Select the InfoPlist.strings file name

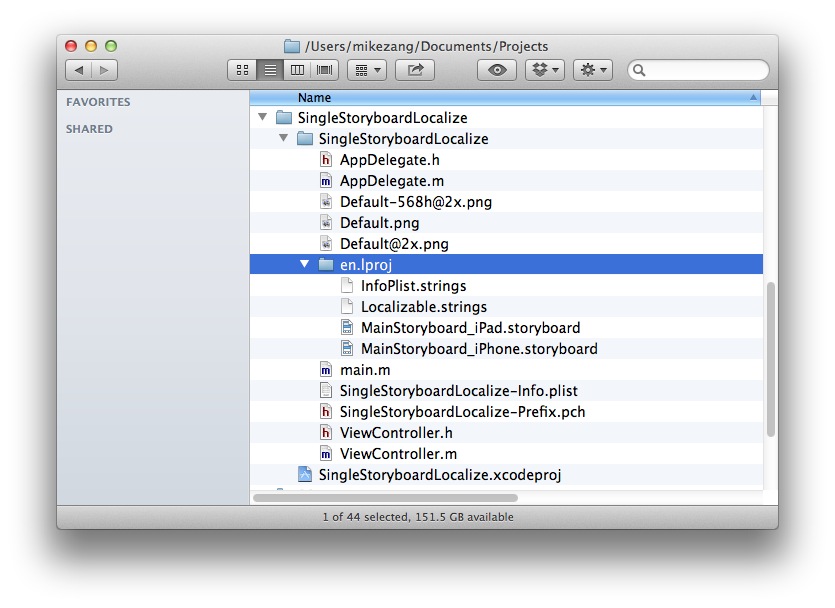(414, 286)
